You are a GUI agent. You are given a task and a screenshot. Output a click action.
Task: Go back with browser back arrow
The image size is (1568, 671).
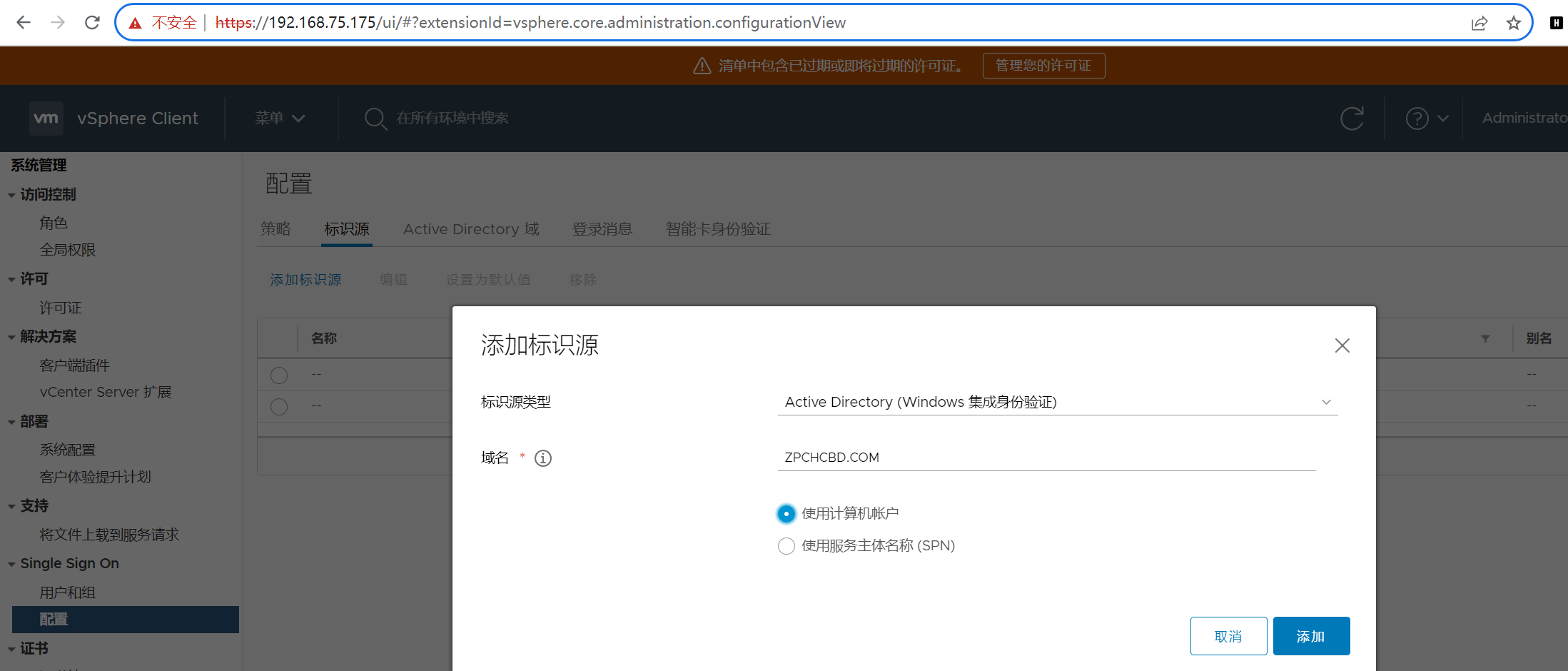pyautogui.click(x=24, y=23)
